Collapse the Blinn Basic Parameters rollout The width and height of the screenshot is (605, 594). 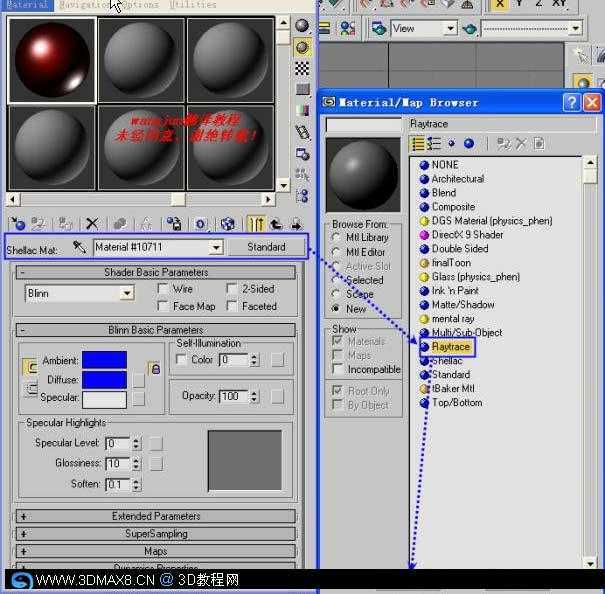coord(156,330)
